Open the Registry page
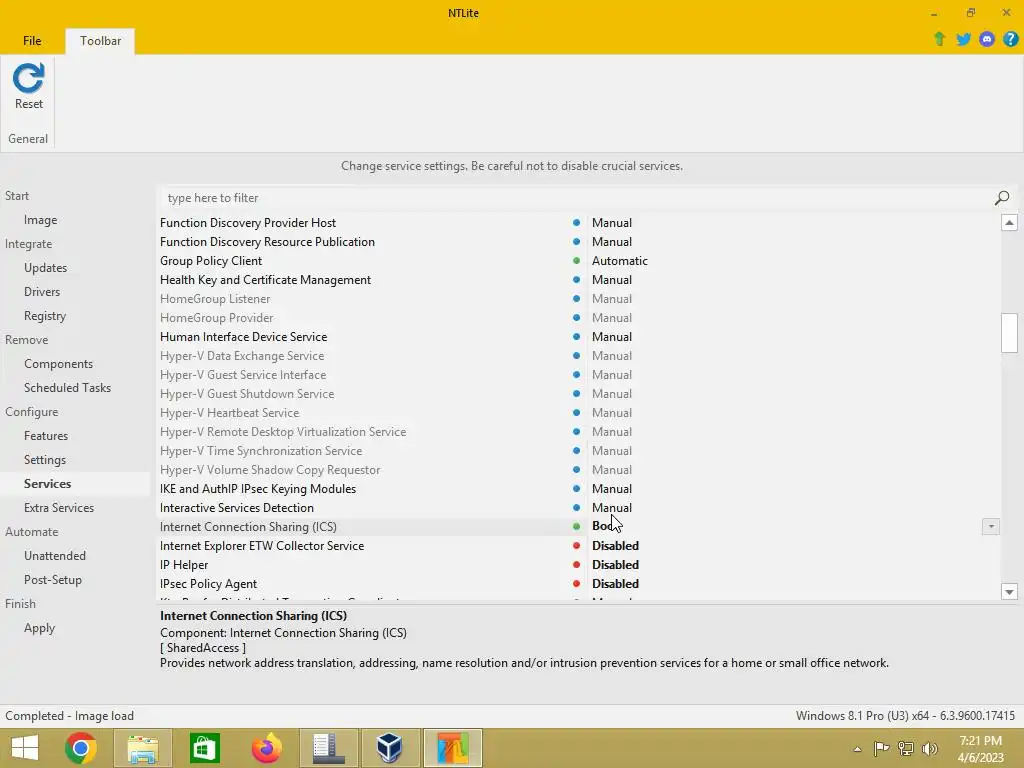 point(45,316)
